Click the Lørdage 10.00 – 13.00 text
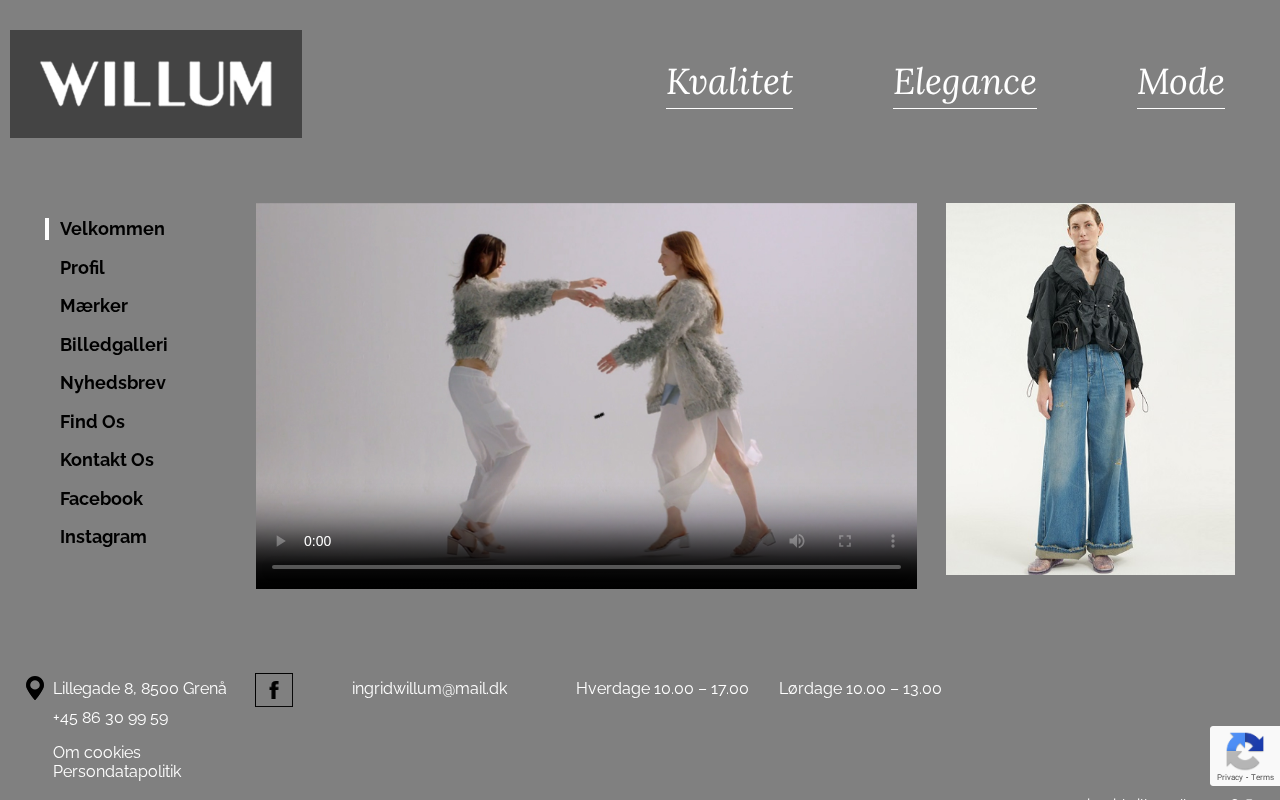1280x800 pixels. click(860, 689)
